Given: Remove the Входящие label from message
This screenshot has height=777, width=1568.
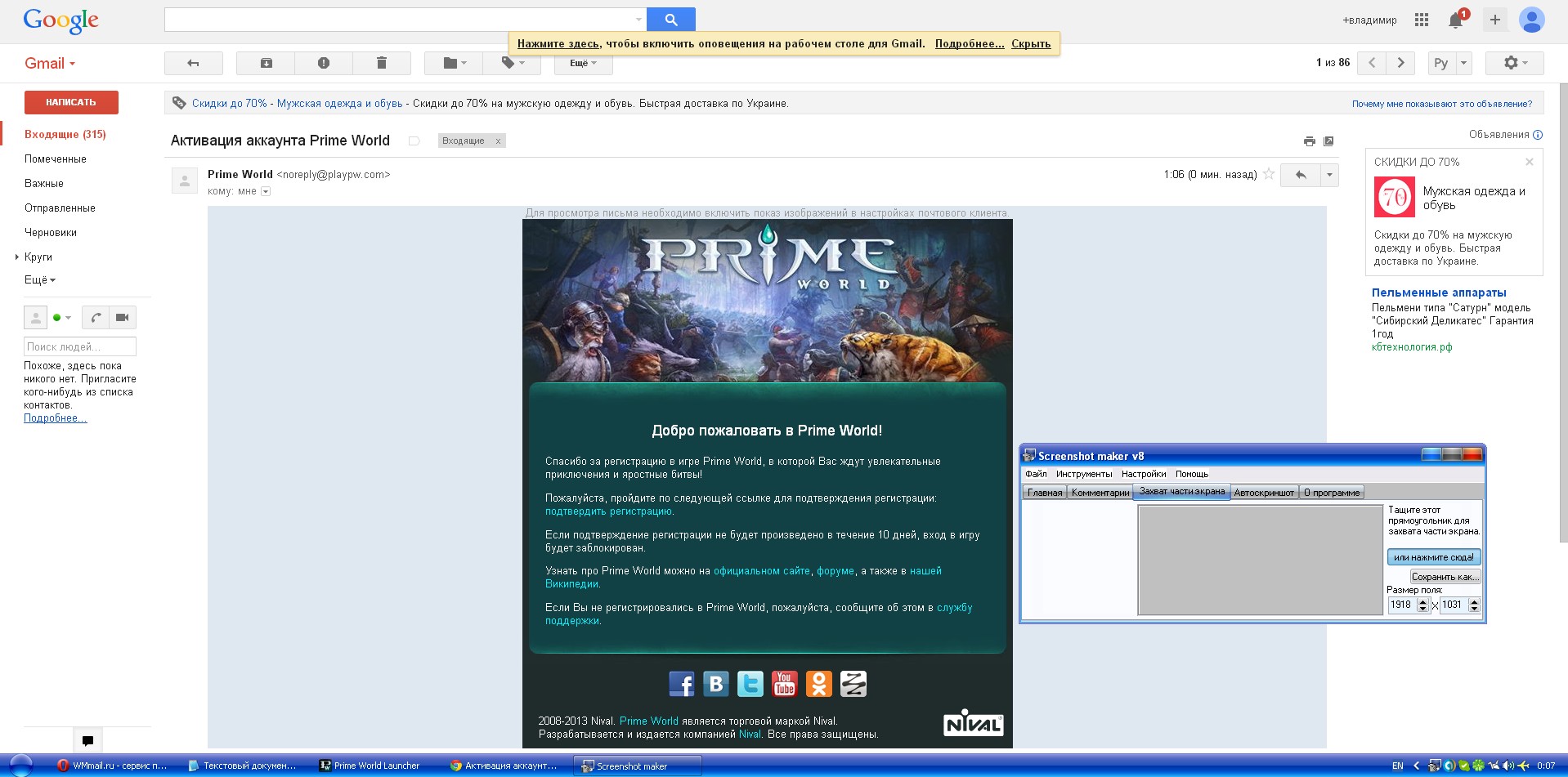Looking at the screenshot, I should pyautogui.click(x=498, y=141).
